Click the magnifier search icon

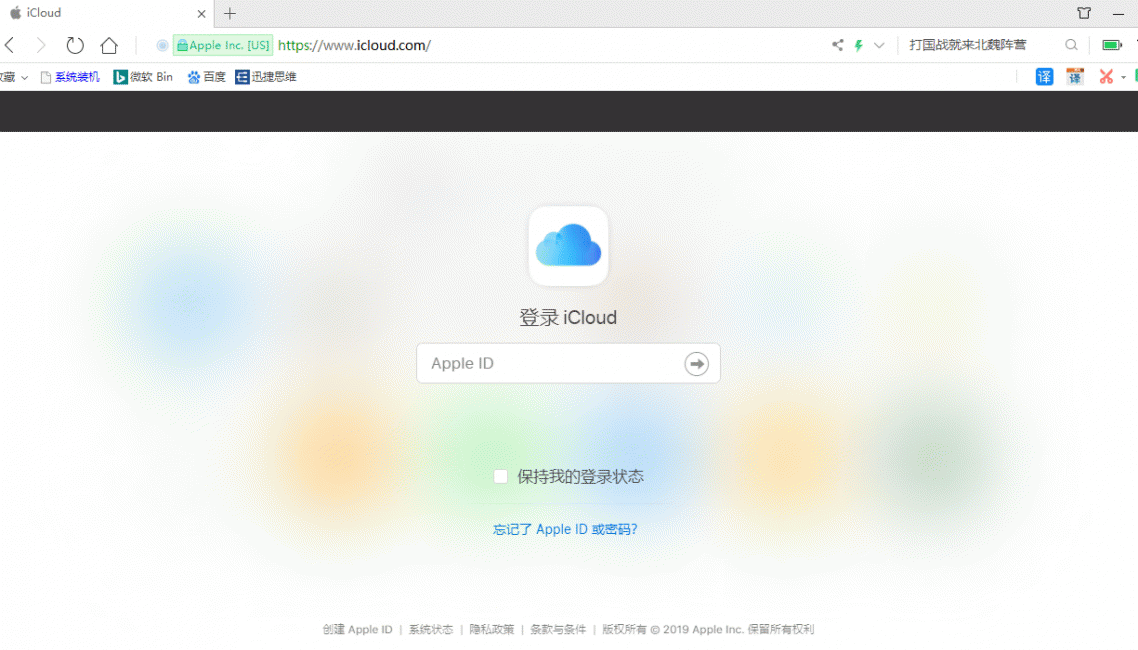1071,45
